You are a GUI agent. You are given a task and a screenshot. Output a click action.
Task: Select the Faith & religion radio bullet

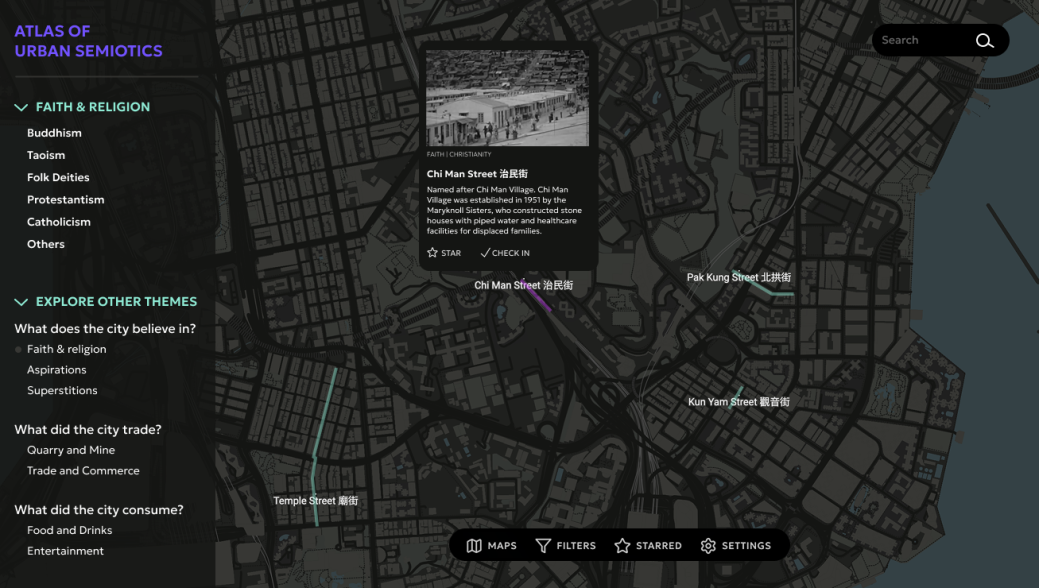click(x=19, y=349)
